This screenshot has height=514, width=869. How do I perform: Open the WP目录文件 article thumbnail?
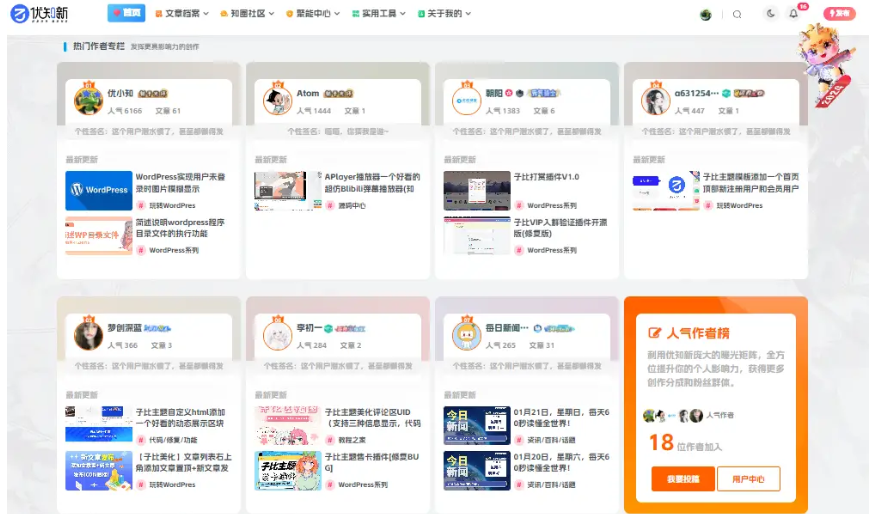click(99, 235)
